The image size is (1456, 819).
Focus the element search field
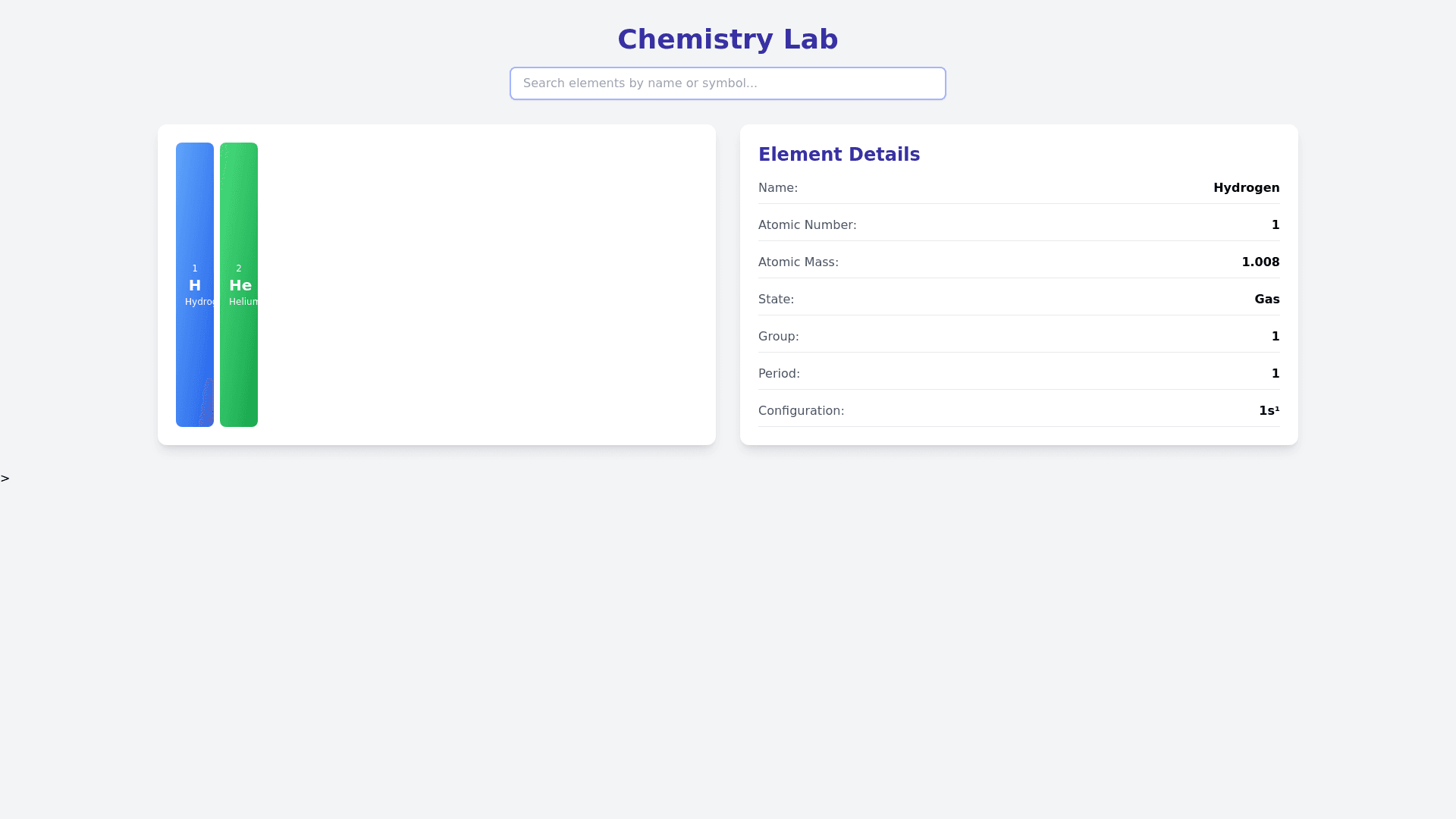click(727, 83)
